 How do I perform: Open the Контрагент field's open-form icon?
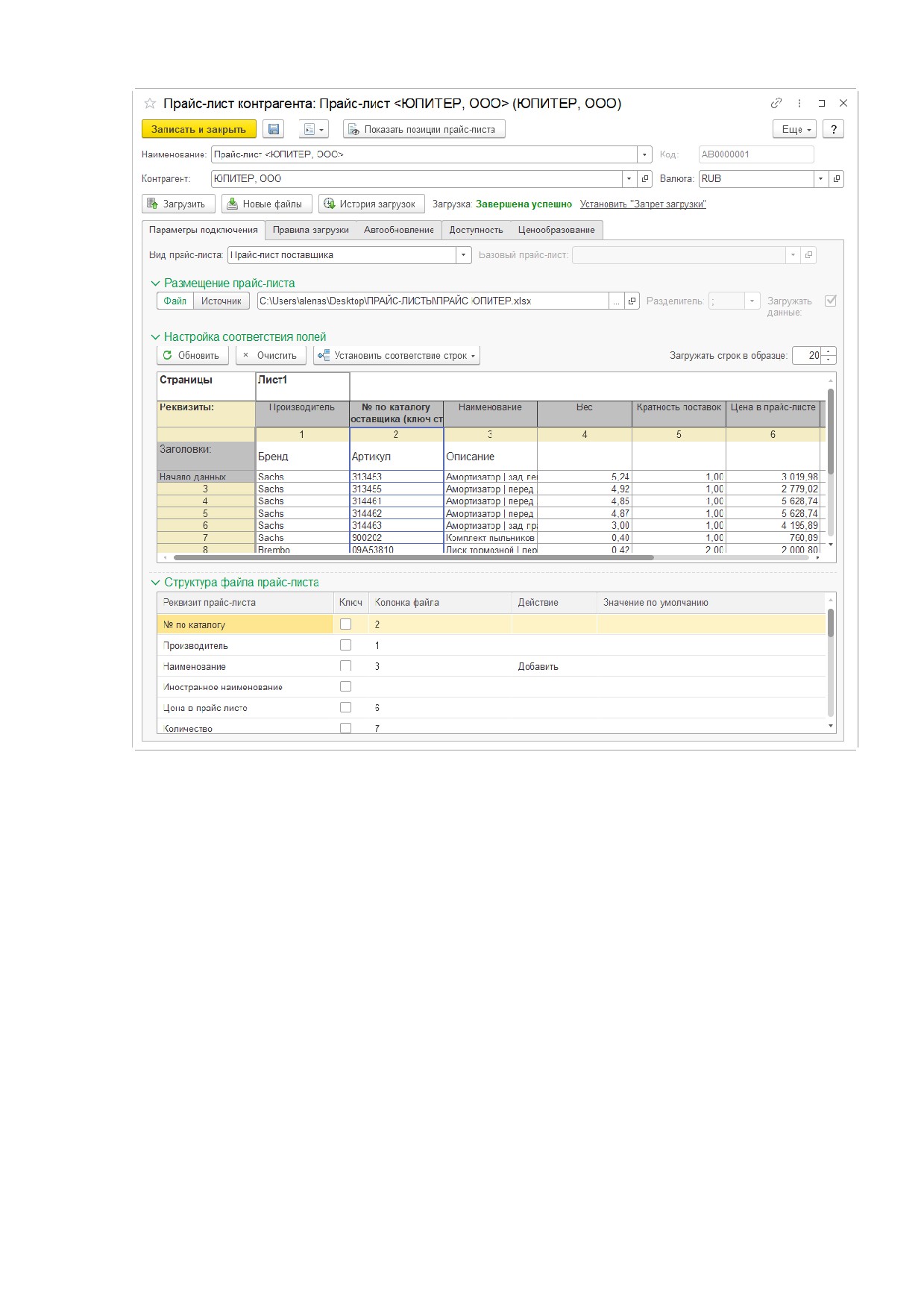pyautogui.click(x=645, y=179)
